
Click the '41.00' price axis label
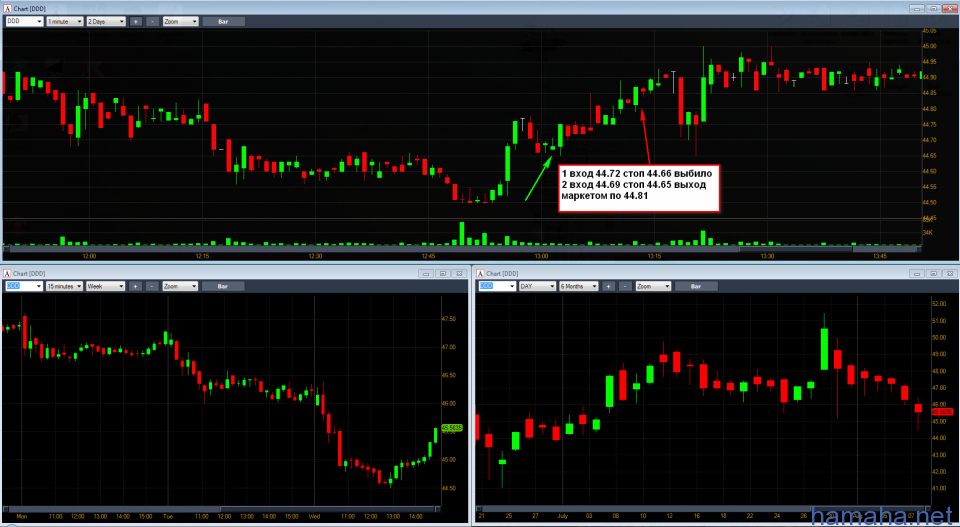click(939, 488)
